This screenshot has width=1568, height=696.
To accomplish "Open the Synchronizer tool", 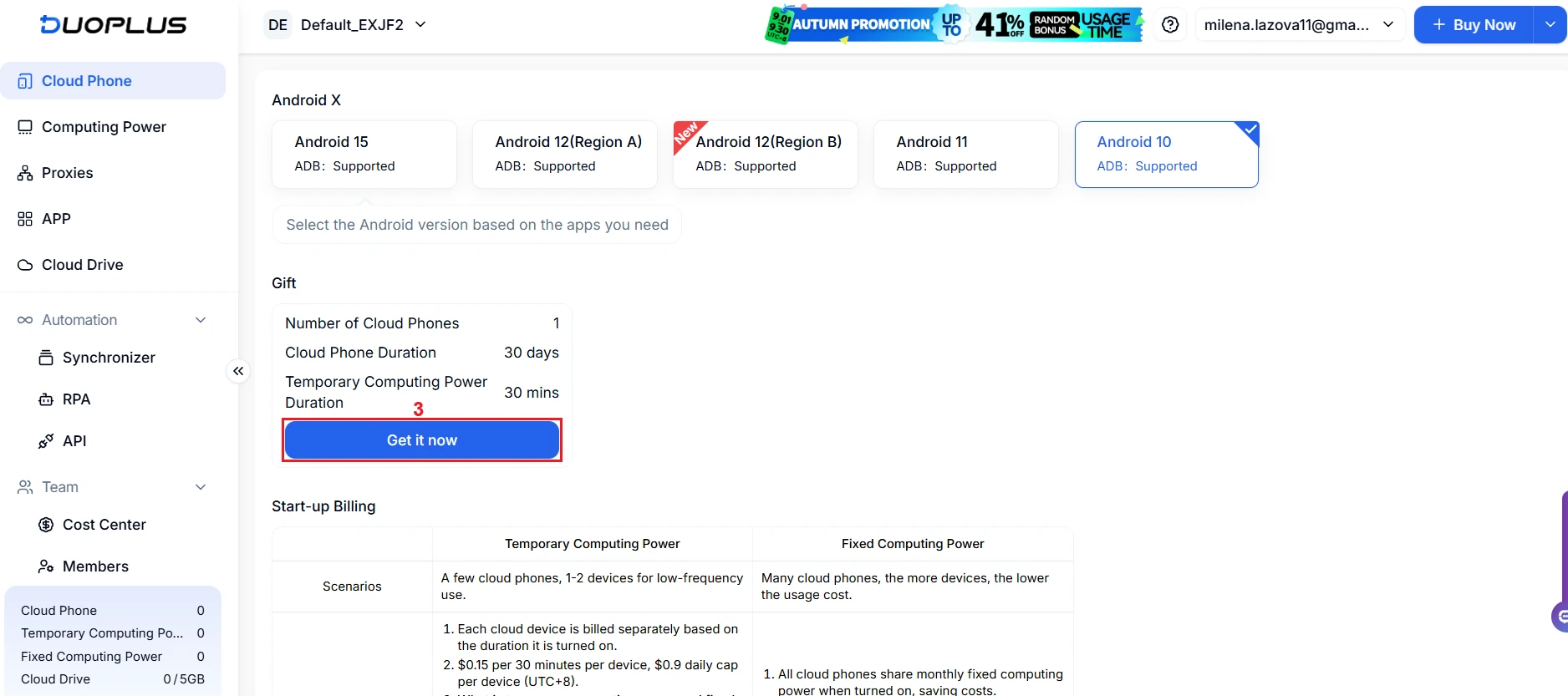I will [109, 358].
